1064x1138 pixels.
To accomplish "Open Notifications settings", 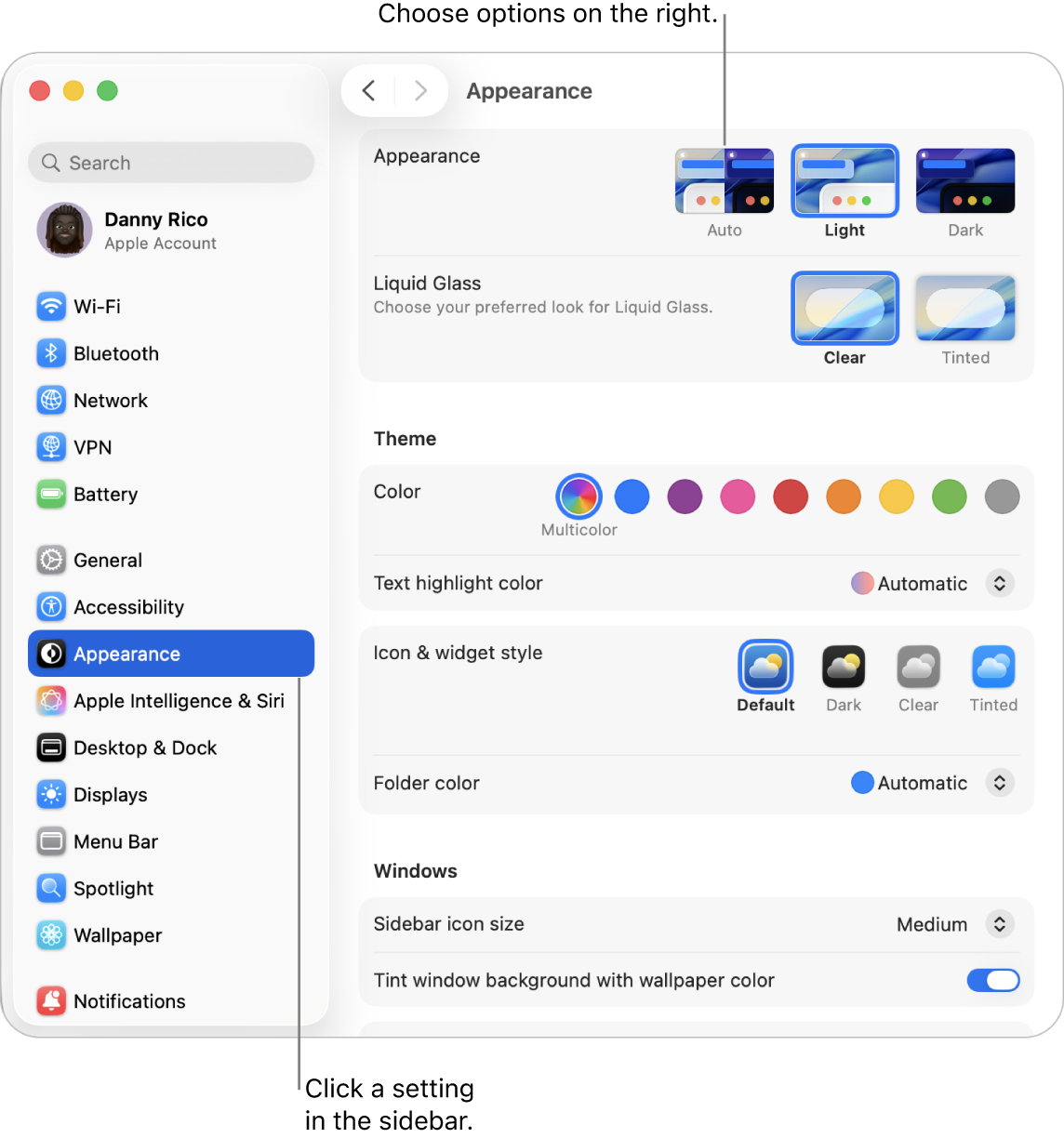I will (x=129, y=1000).
